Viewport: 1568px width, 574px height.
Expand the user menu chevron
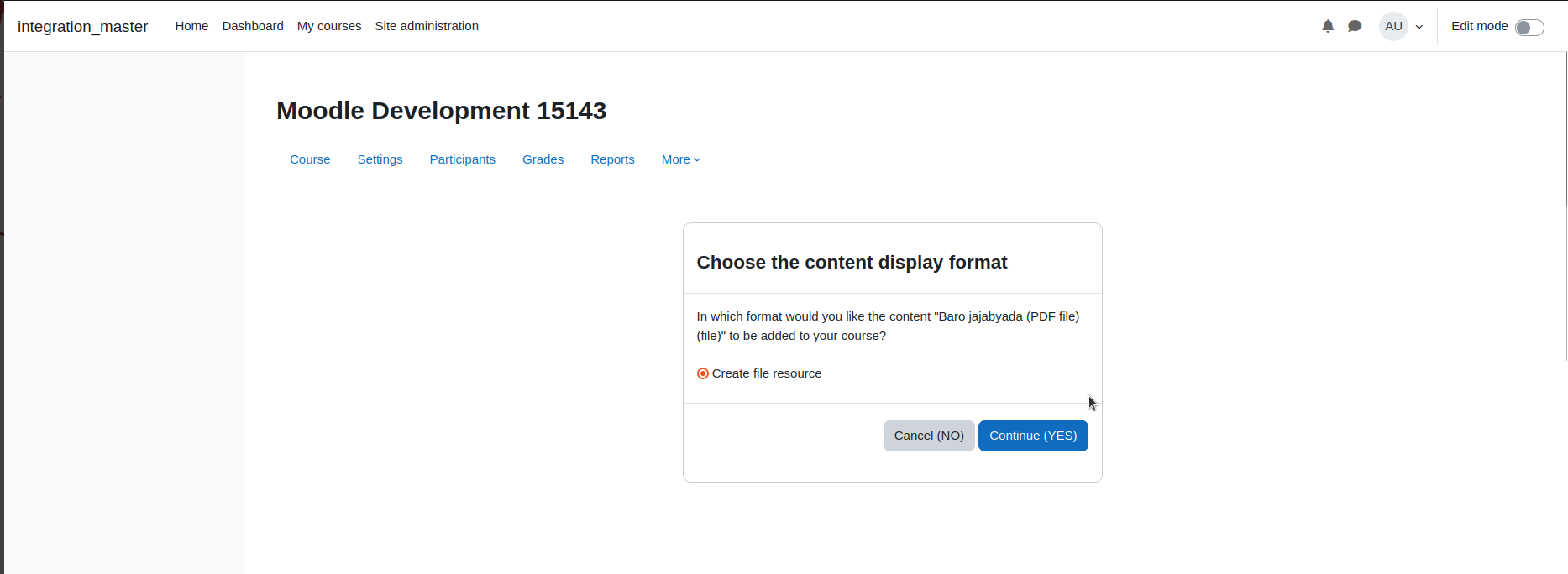[1419, 27]
